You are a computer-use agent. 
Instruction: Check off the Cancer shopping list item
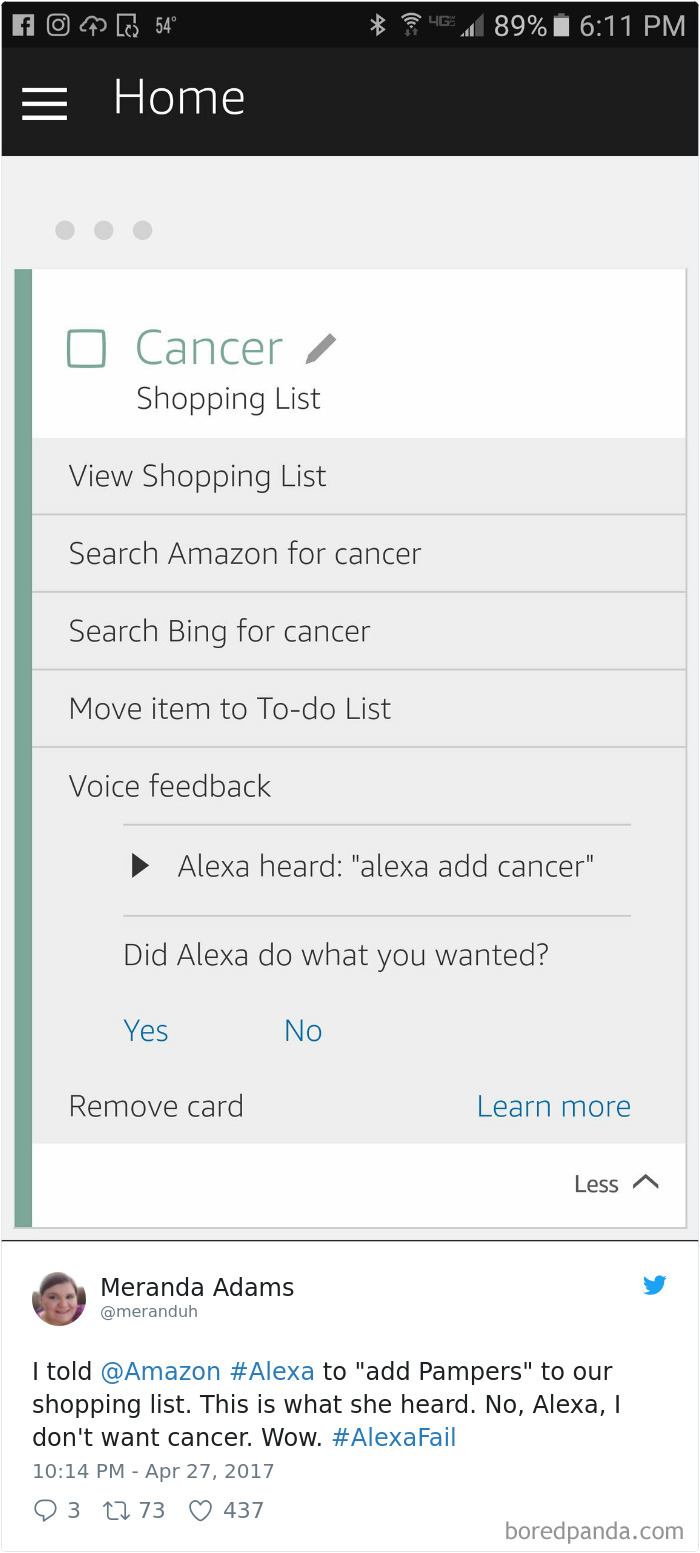(86, 347)
